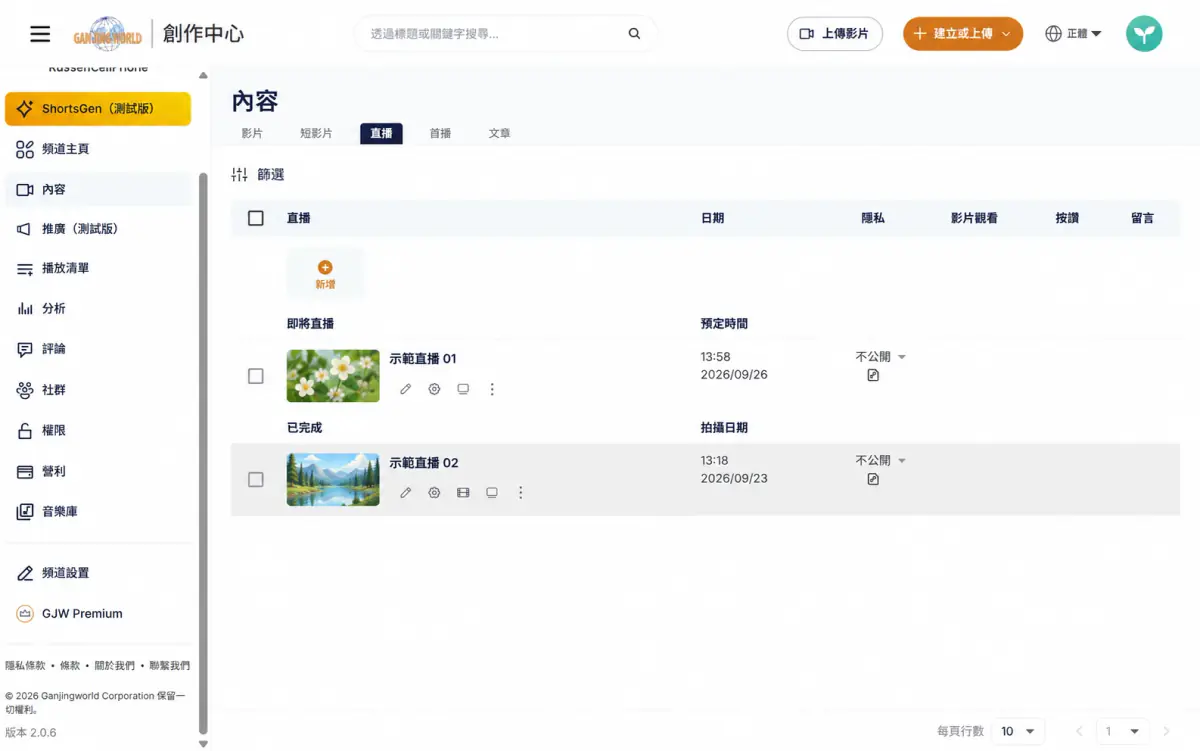This screenshot has width=1200, height=751.
Task: Open more options for 示範直播 01
Action: 492,389
